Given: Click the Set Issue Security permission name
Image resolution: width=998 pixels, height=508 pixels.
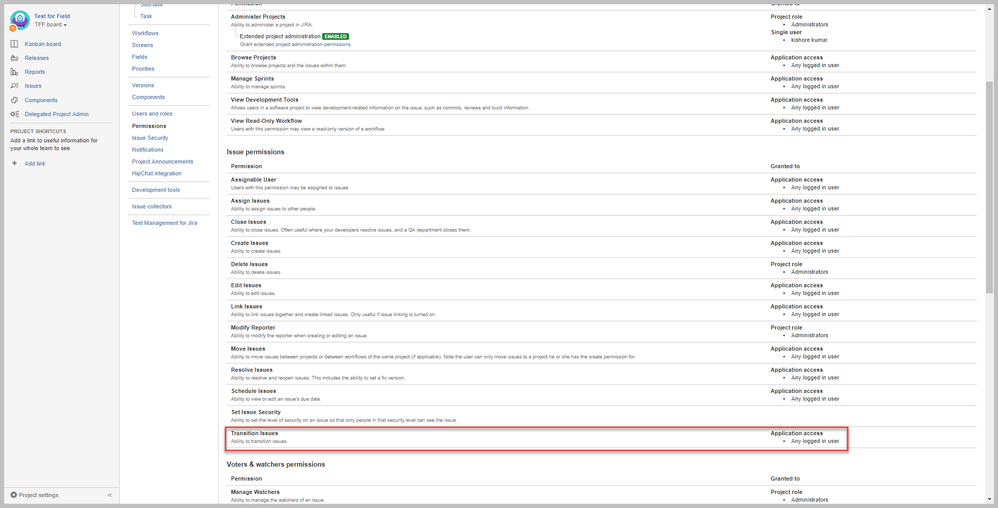Looking at the screenshot, I should pyautogui.click(x=256, y=412).
